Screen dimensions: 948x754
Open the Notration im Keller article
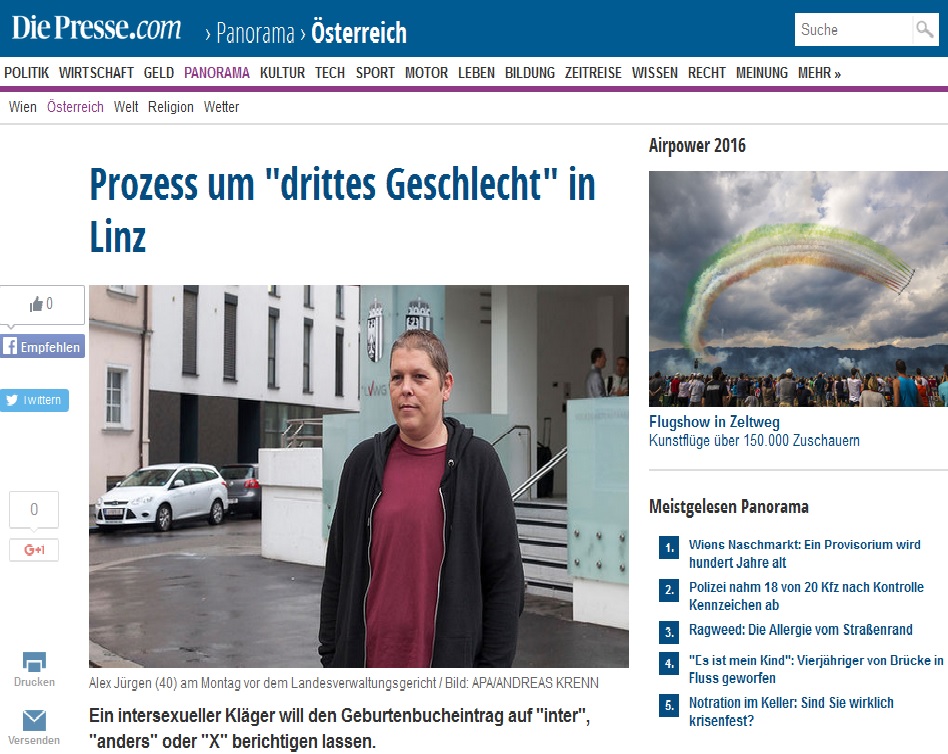pos(791,712)
